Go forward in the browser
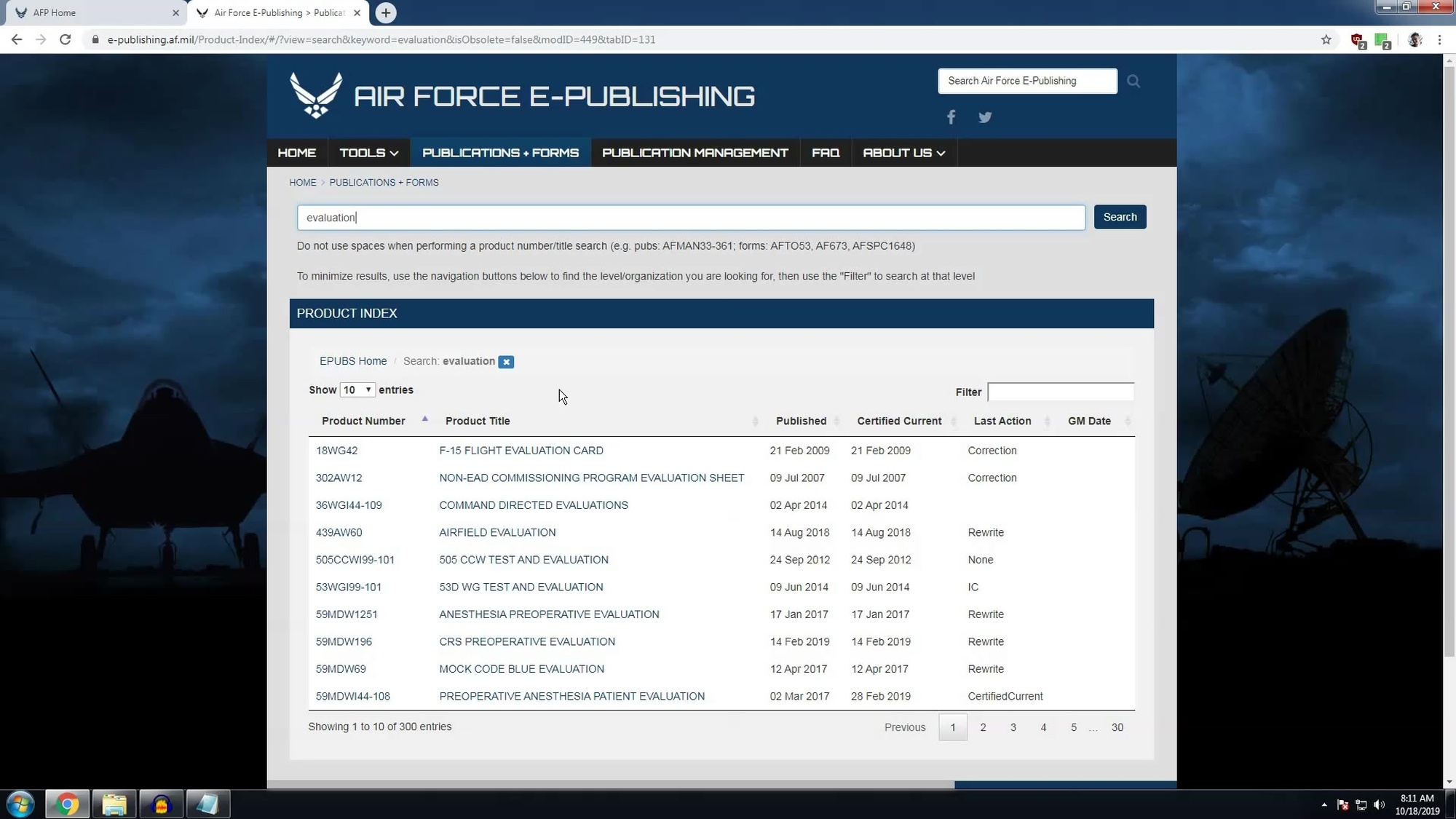This screenshot has width=1456, height=819. click(41, 39)
